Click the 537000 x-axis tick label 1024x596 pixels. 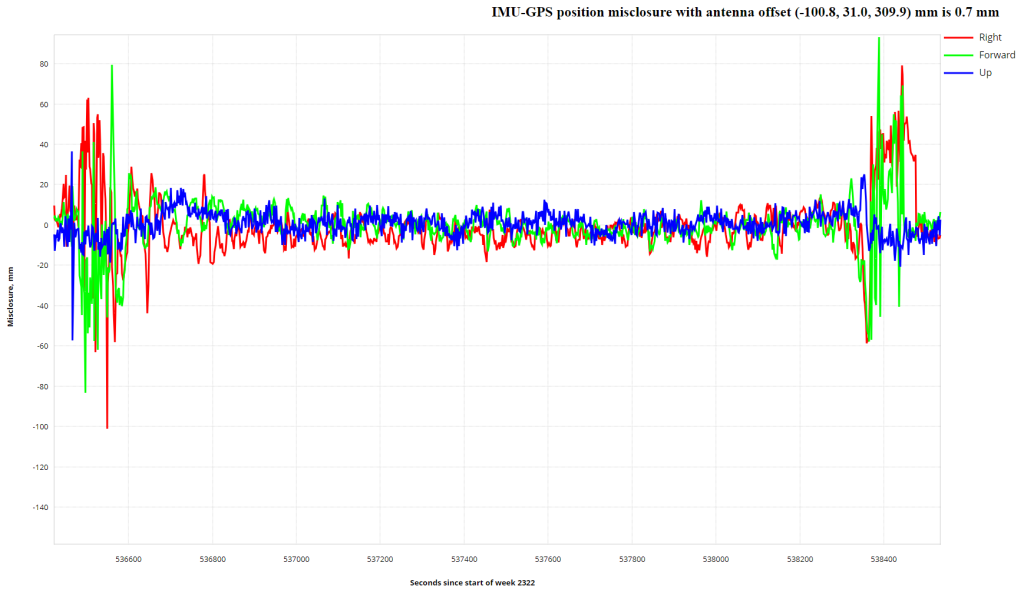pyautogui.click(x=296, y=559)
